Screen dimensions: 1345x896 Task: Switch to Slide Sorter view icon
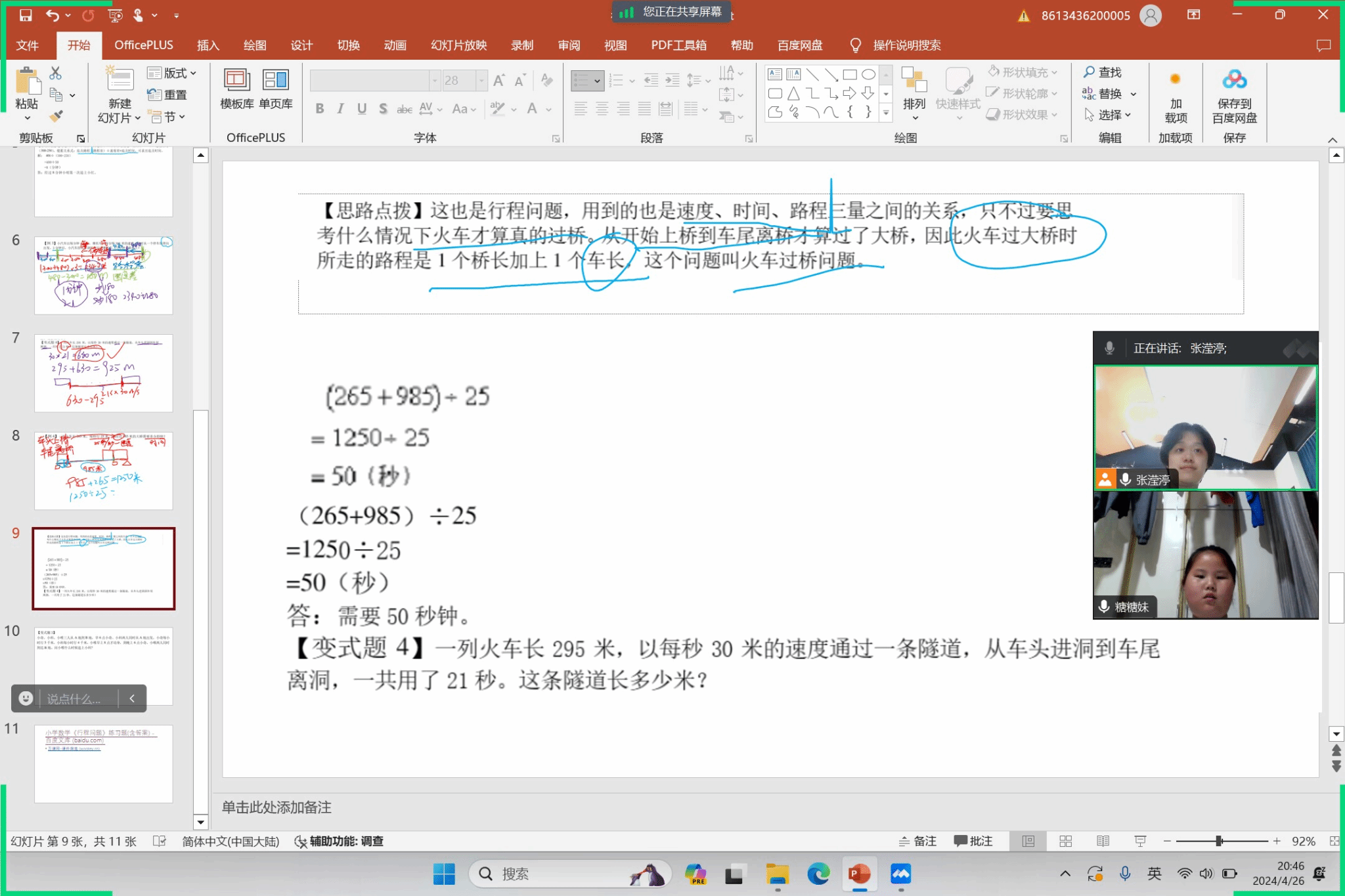[1066, 842]
